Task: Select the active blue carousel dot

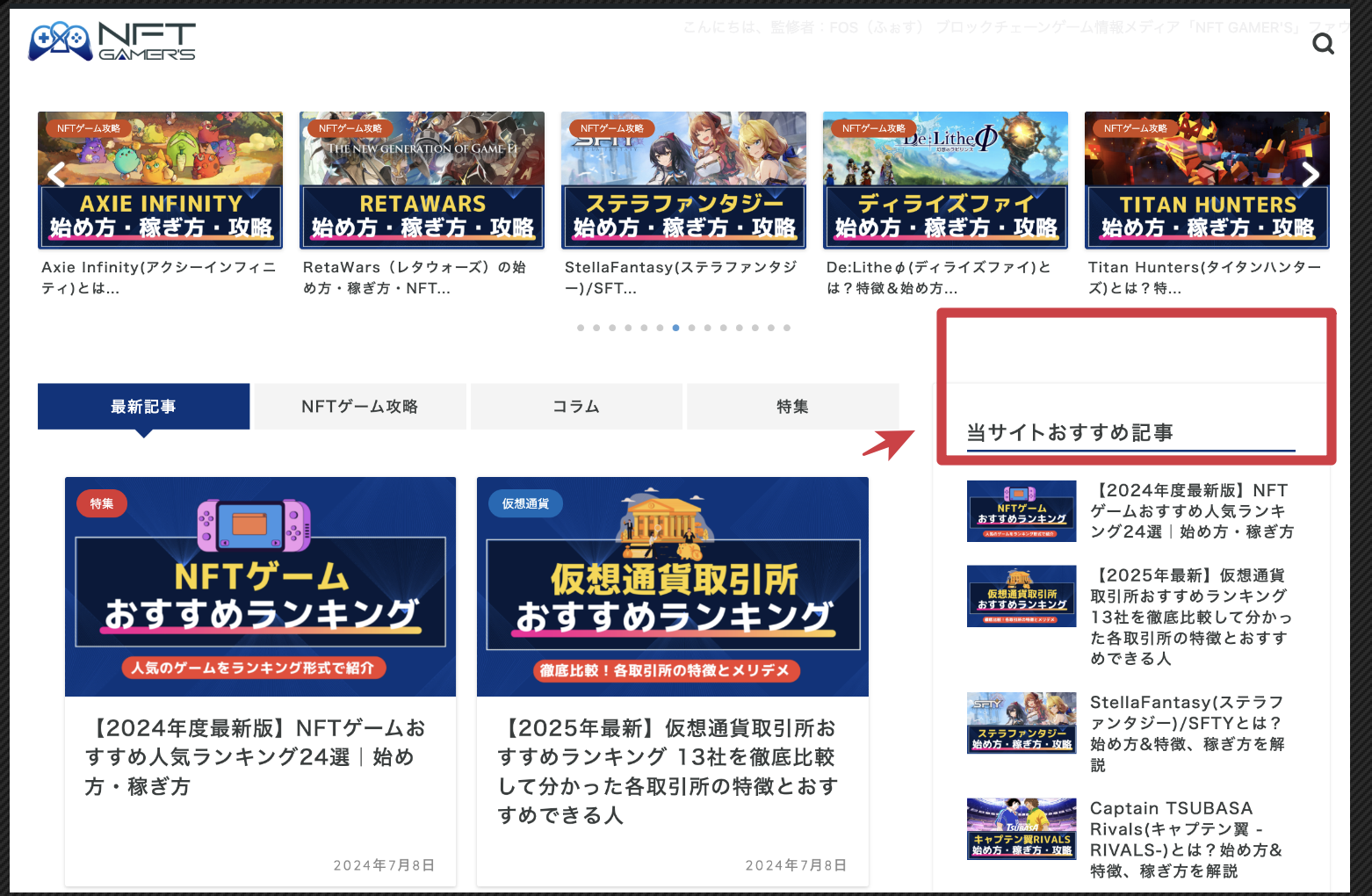Action: click(675, 328)
